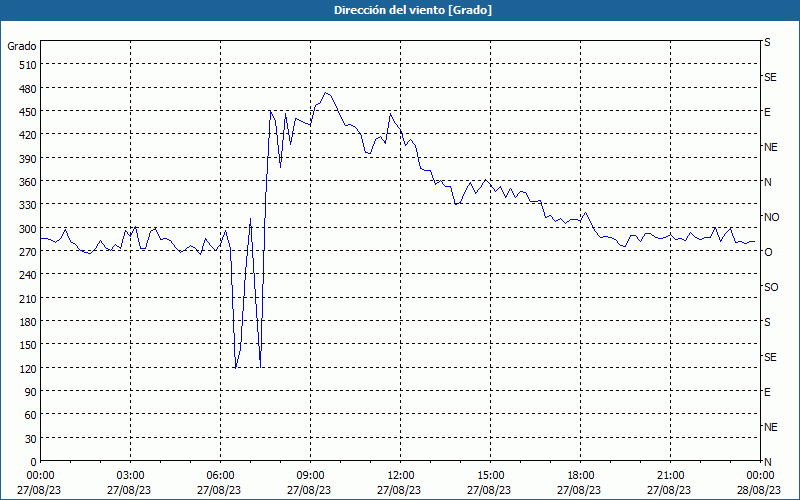The image size is (800, 500).
Task: Click the 00:00 label above date 27/08/23
Action: tap(40, 476)
